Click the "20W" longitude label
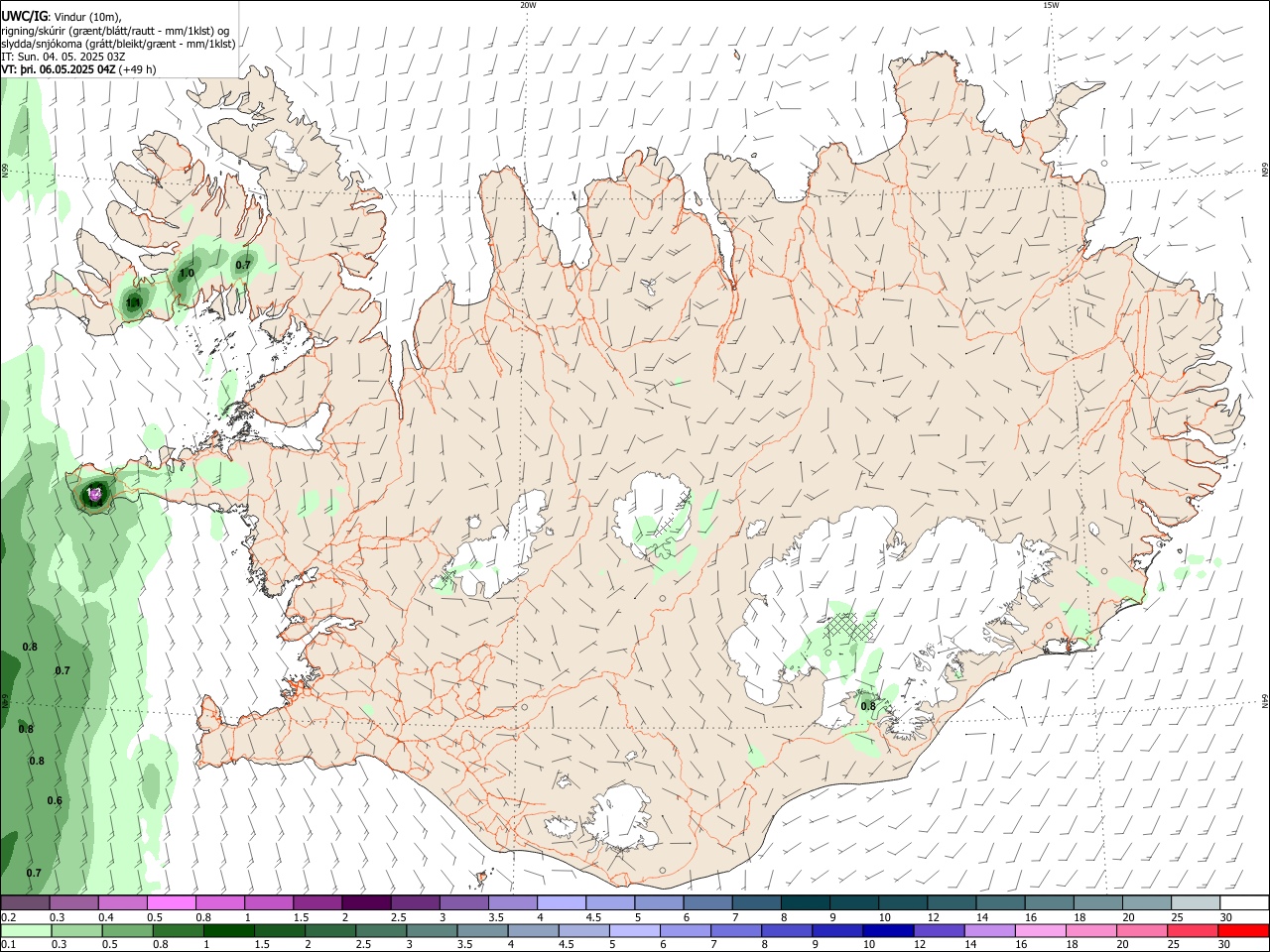 529,5
